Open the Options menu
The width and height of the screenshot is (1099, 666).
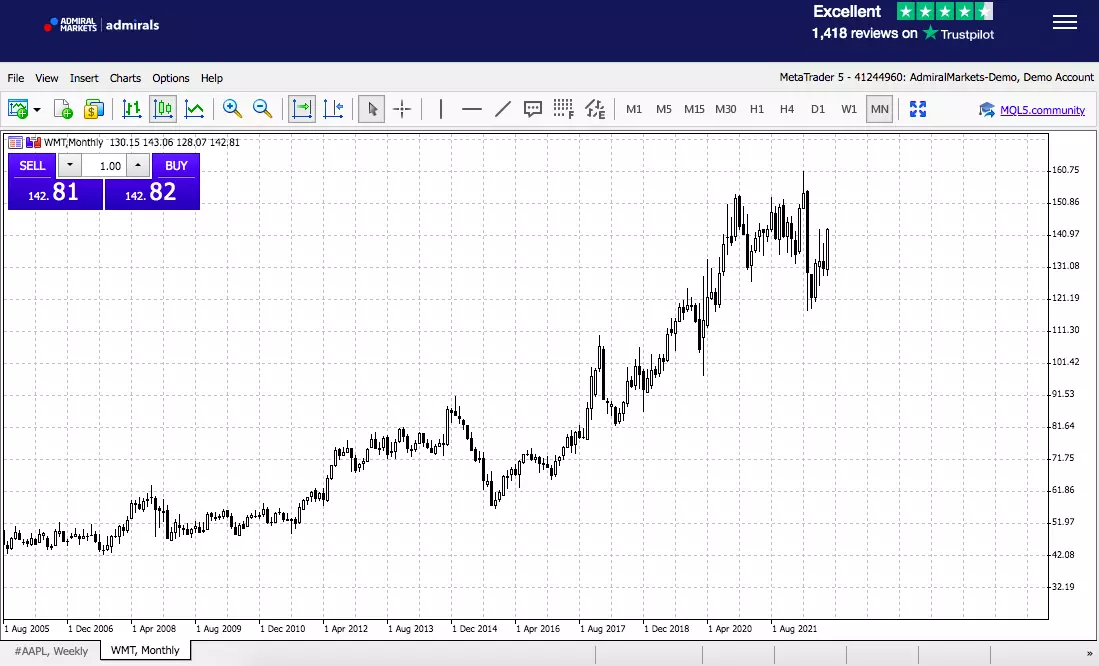(x=171, y=78)
